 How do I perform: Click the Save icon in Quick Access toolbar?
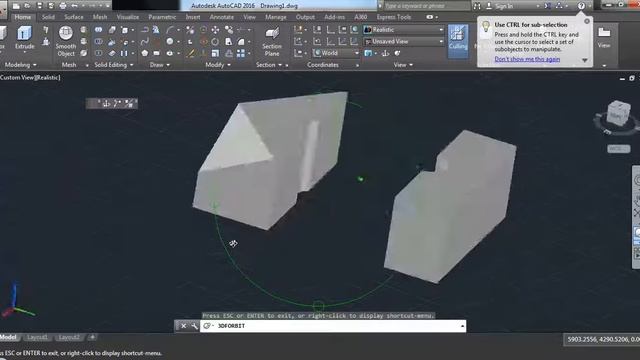point(40,6)
